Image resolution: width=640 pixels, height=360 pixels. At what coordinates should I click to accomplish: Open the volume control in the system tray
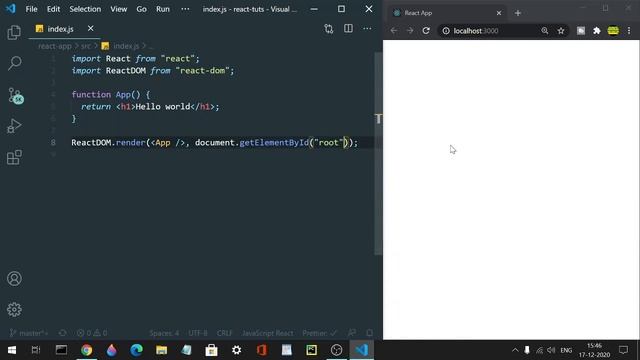[x=551, y=350]
